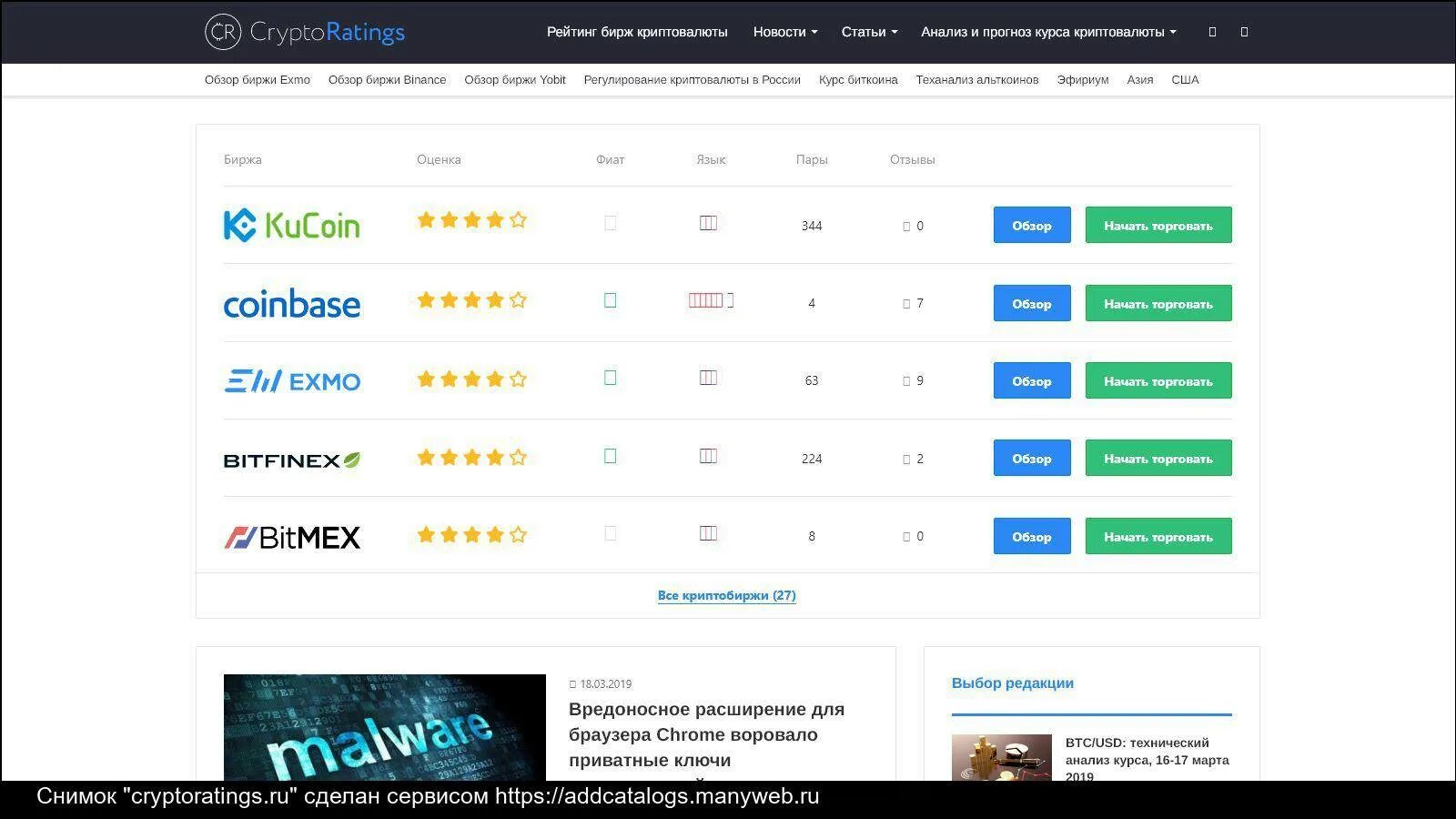Screen dimensions: 1456x819
Task: Expand the Новости dropdown menu
Action: [785, 32]
